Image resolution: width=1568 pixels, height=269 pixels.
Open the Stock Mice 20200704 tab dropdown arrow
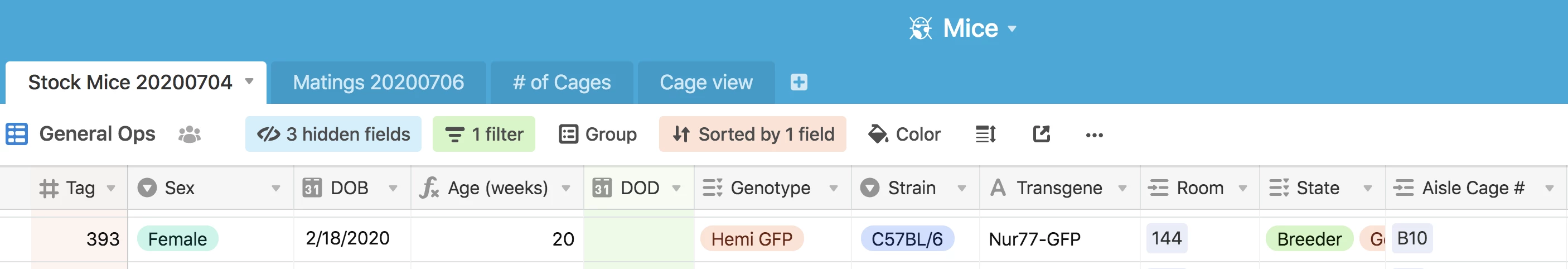click(x=249, y=81)
